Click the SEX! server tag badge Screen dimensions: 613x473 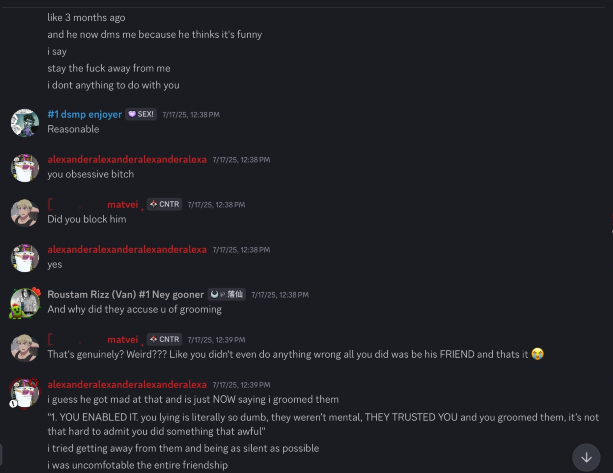click(140, 115)
